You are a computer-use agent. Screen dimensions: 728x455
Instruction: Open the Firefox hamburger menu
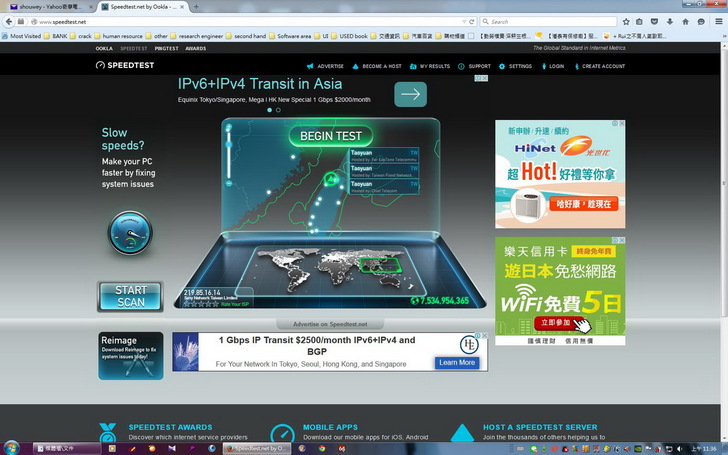click(719, 21)
